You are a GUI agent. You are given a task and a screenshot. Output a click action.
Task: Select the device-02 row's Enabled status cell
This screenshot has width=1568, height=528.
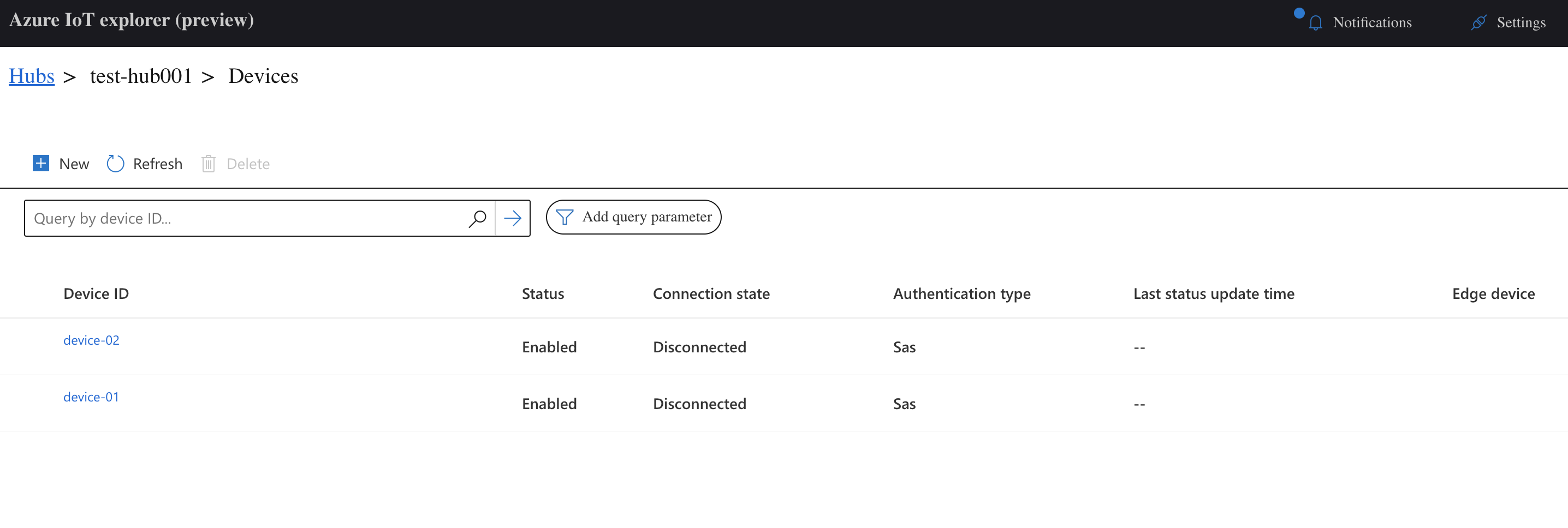[x=549, y=347]
